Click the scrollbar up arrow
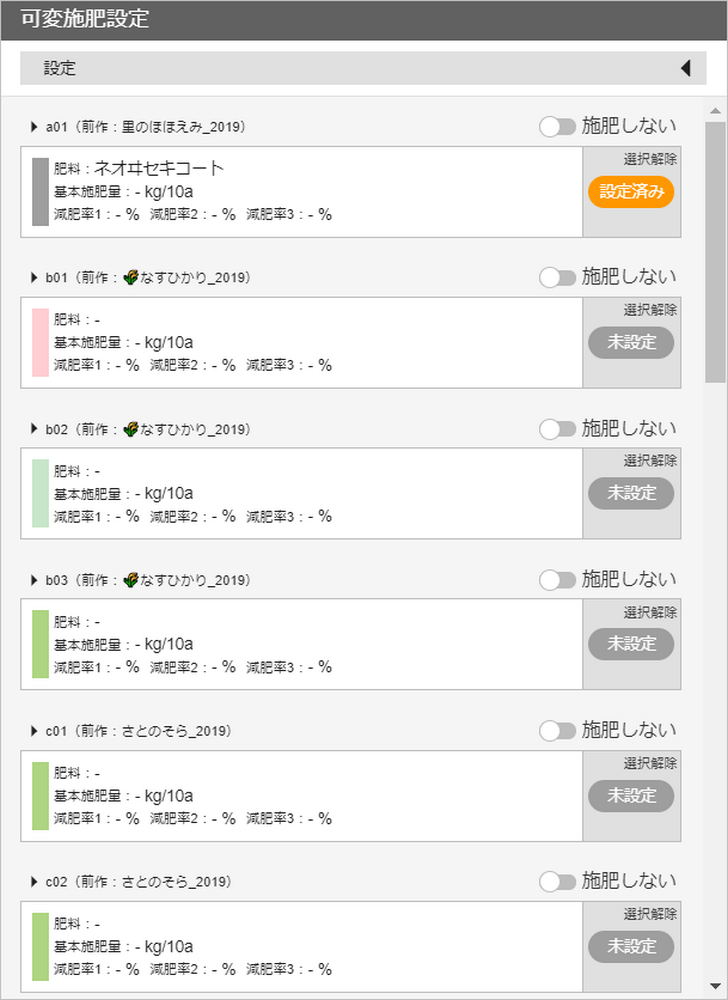The width and height of the screenshot is (728, 1000). click(715, 111)
